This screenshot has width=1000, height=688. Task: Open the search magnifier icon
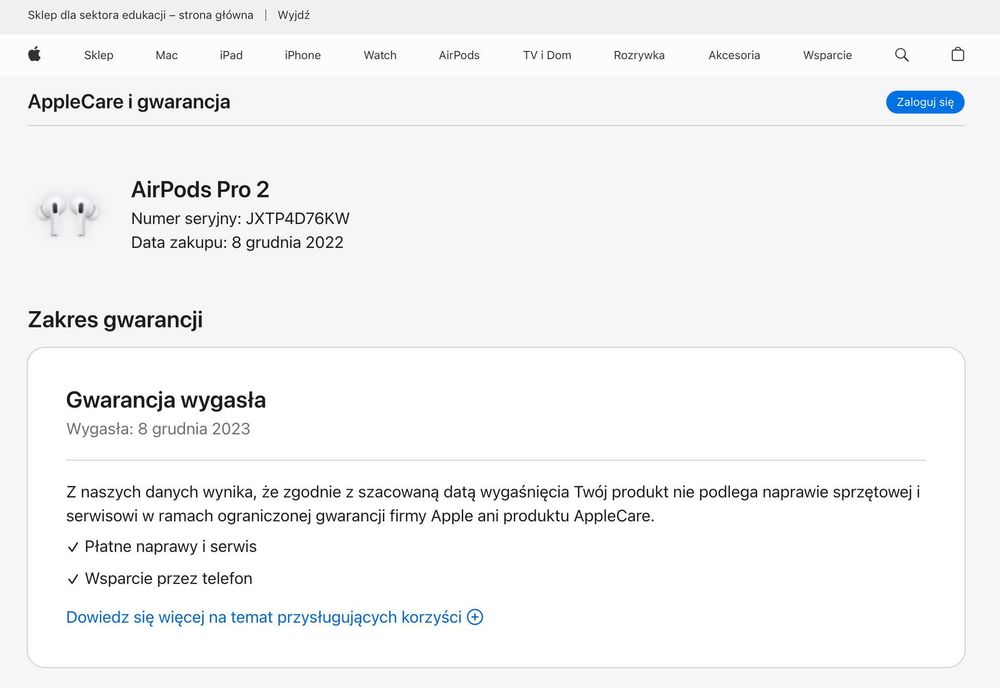click(902, 55)
